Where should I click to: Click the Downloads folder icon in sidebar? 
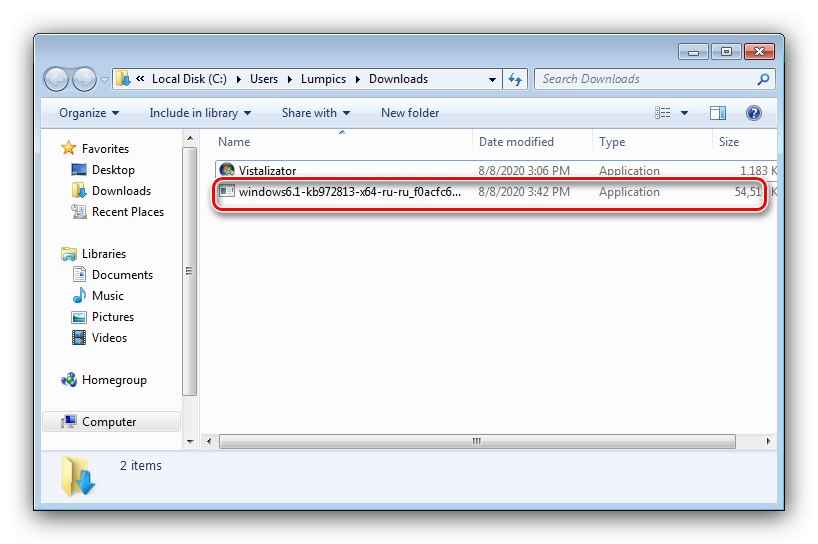79,190
